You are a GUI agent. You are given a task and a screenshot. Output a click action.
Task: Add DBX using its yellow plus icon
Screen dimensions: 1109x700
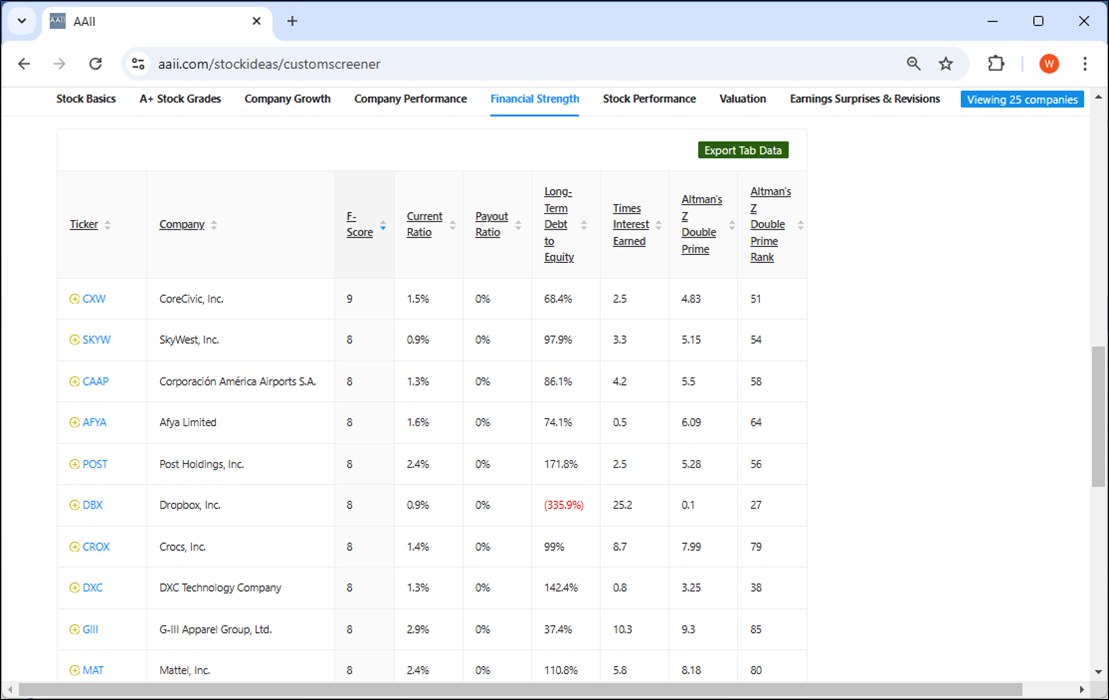pyautogui.click(x=74, y=506)
